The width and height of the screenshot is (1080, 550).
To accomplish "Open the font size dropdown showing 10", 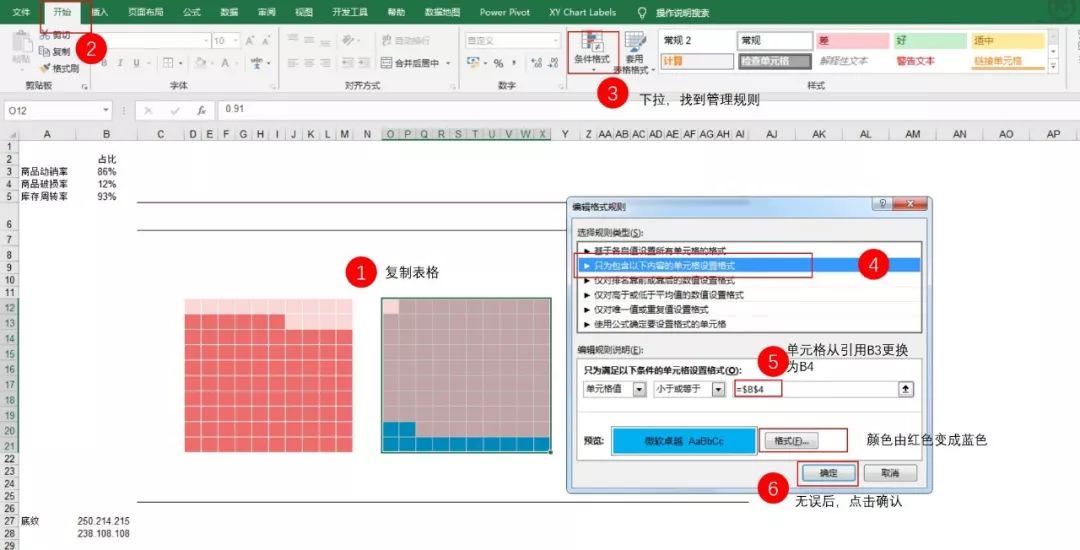I will 233,41.
